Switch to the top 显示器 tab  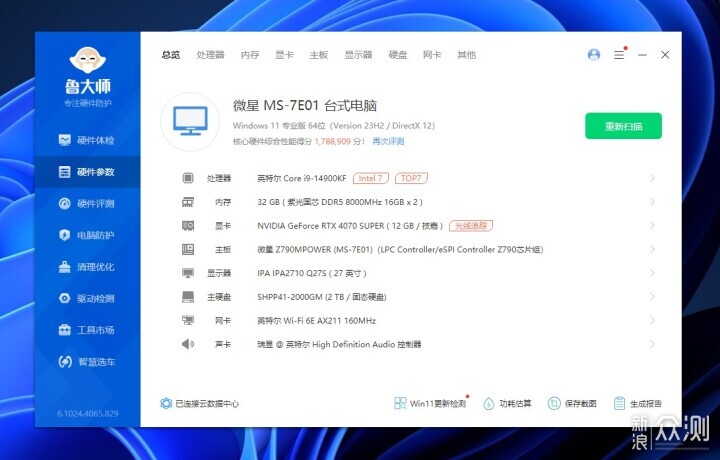(x=358, y=55)
